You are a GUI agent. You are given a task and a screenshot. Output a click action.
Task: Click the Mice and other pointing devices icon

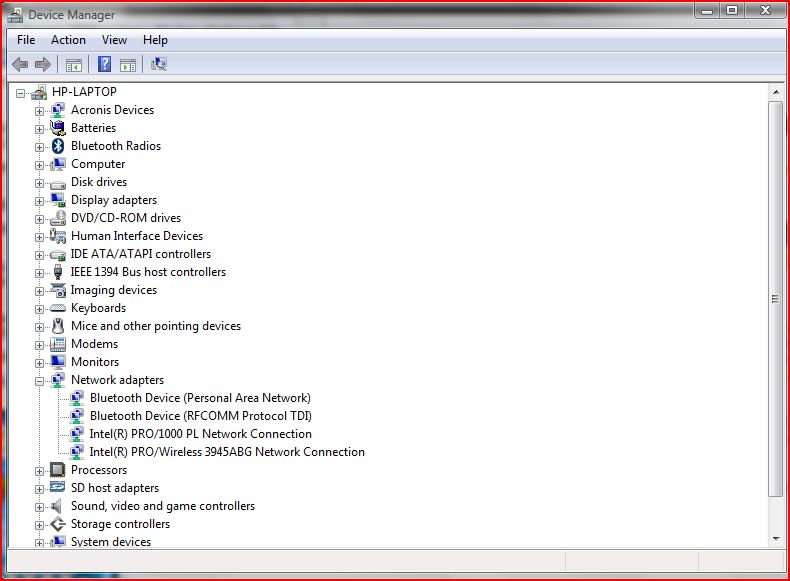click(x=58, y=326)
